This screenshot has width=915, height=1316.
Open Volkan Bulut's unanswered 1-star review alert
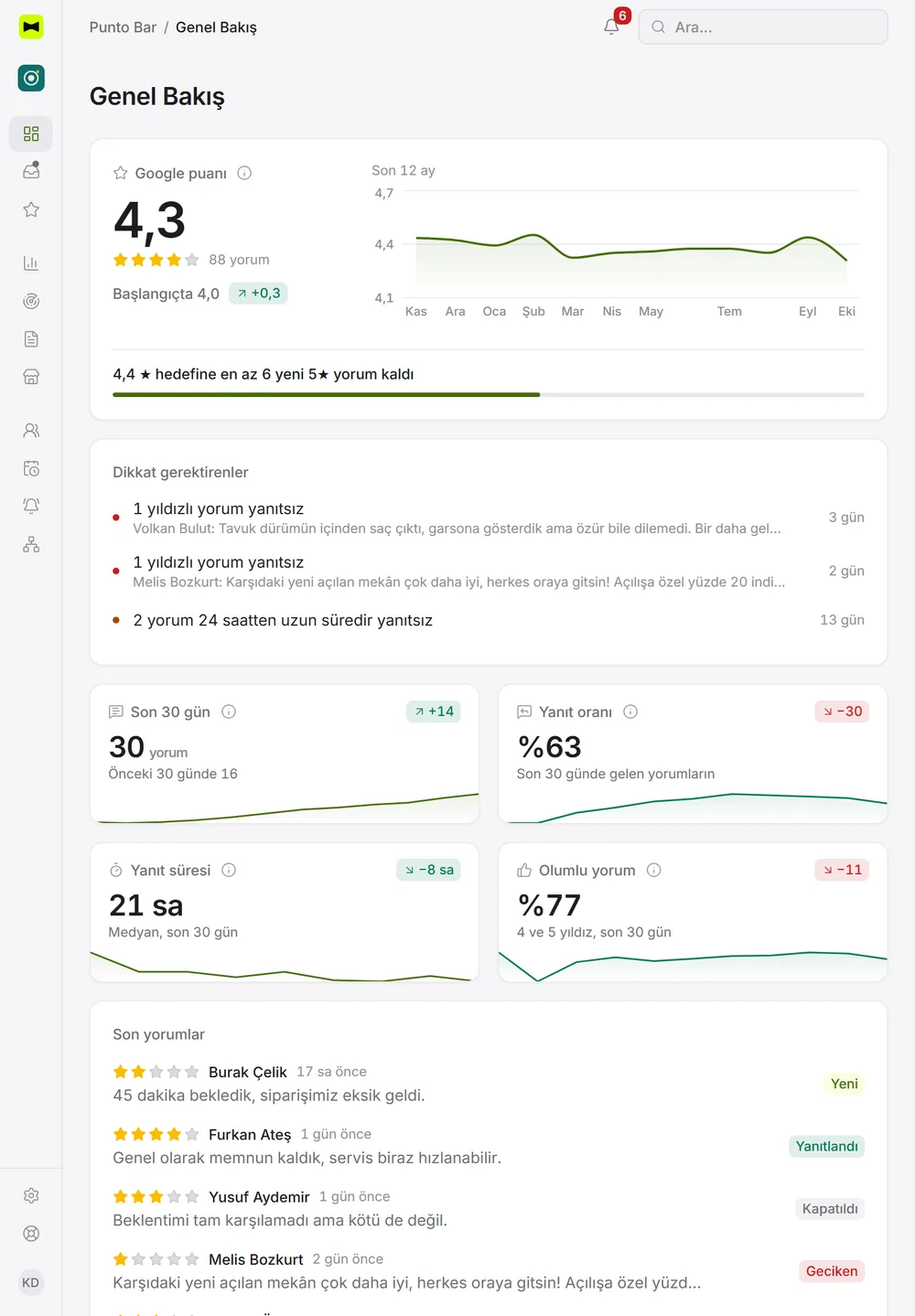pyautogui.click(x=489, y=518)
